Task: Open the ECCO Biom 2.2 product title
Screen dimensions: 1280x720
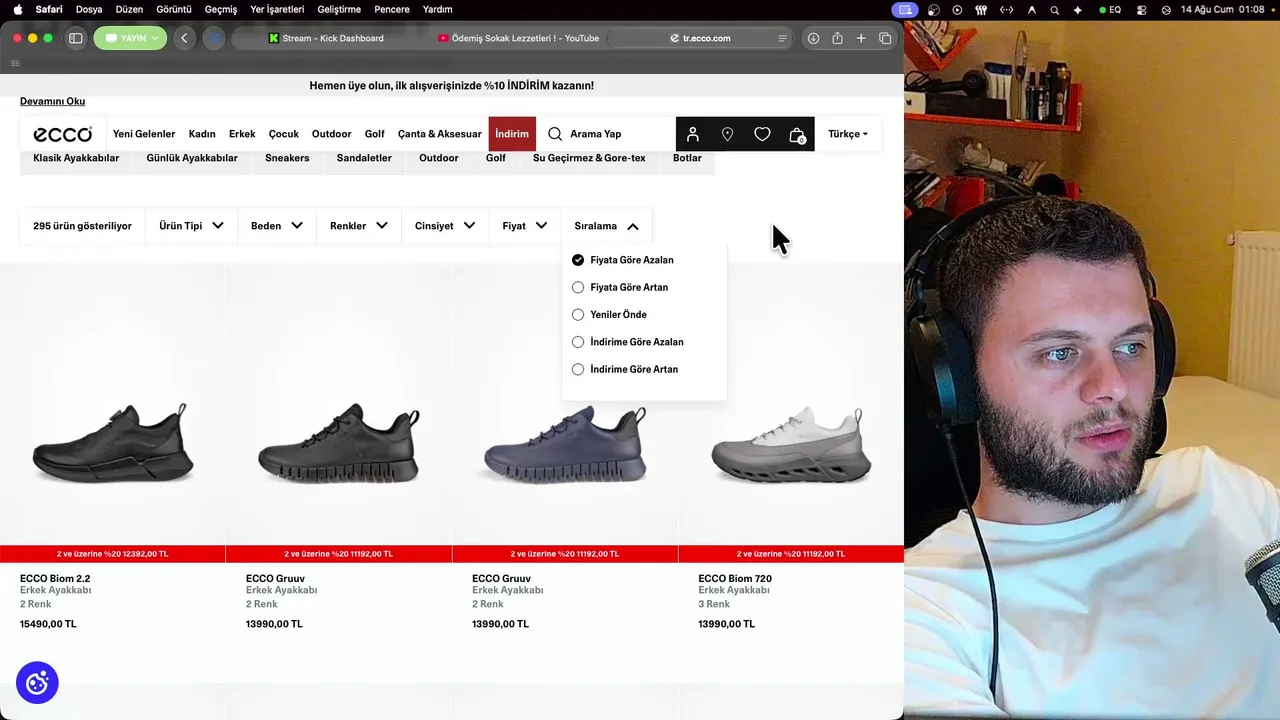Action: [x=55, y=578]
